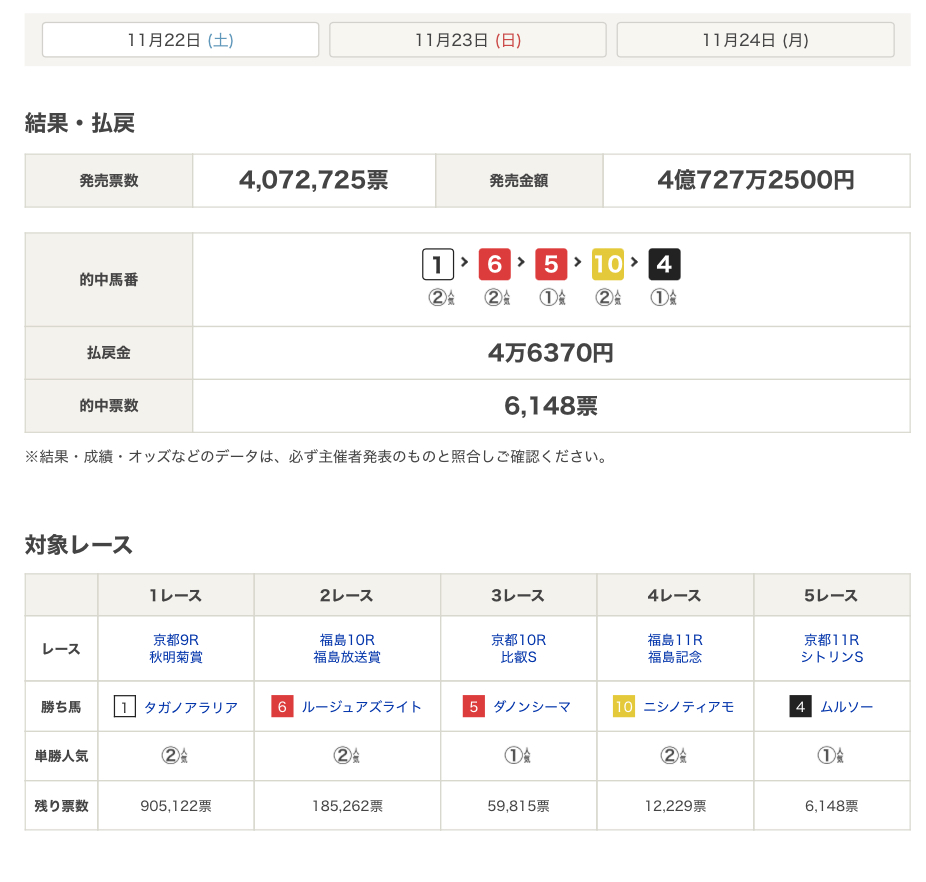Screen dimensions: 926x882
Task: Select the 11月22日 (土) date tab
Action: [180, 40]
